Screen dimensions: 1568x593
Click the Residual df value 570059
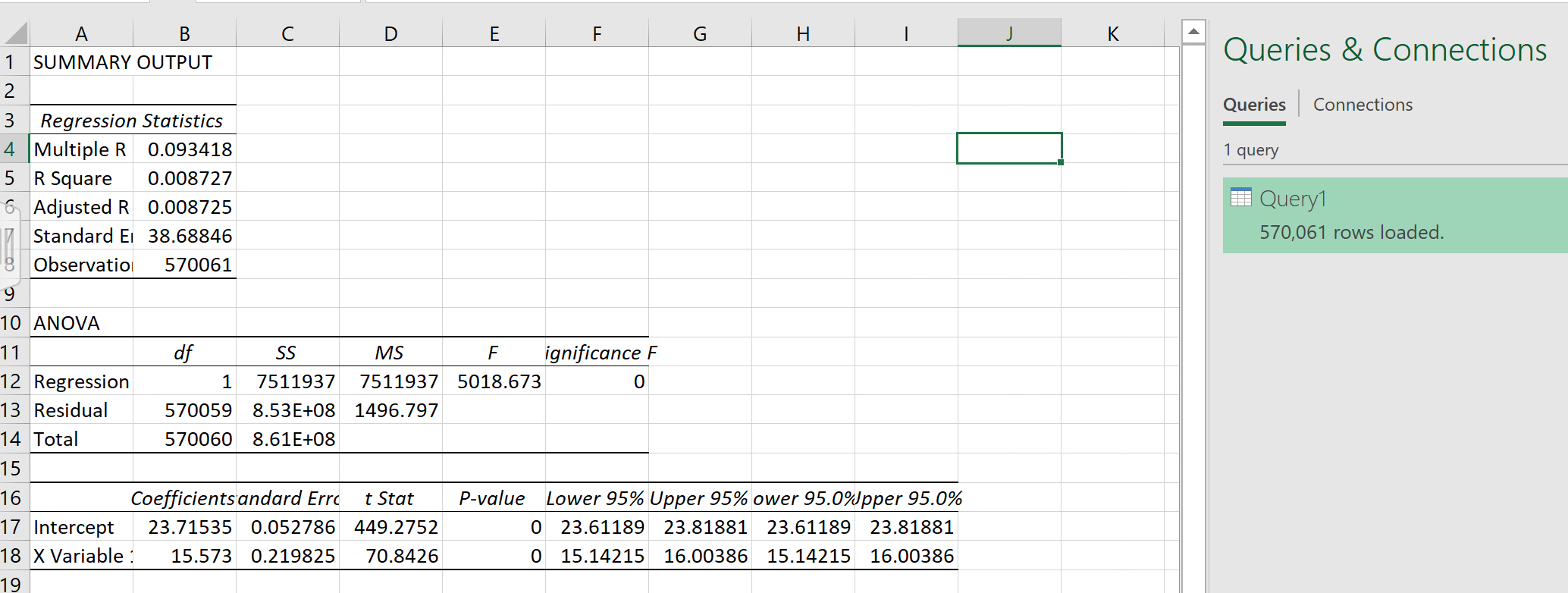(185, 409)
